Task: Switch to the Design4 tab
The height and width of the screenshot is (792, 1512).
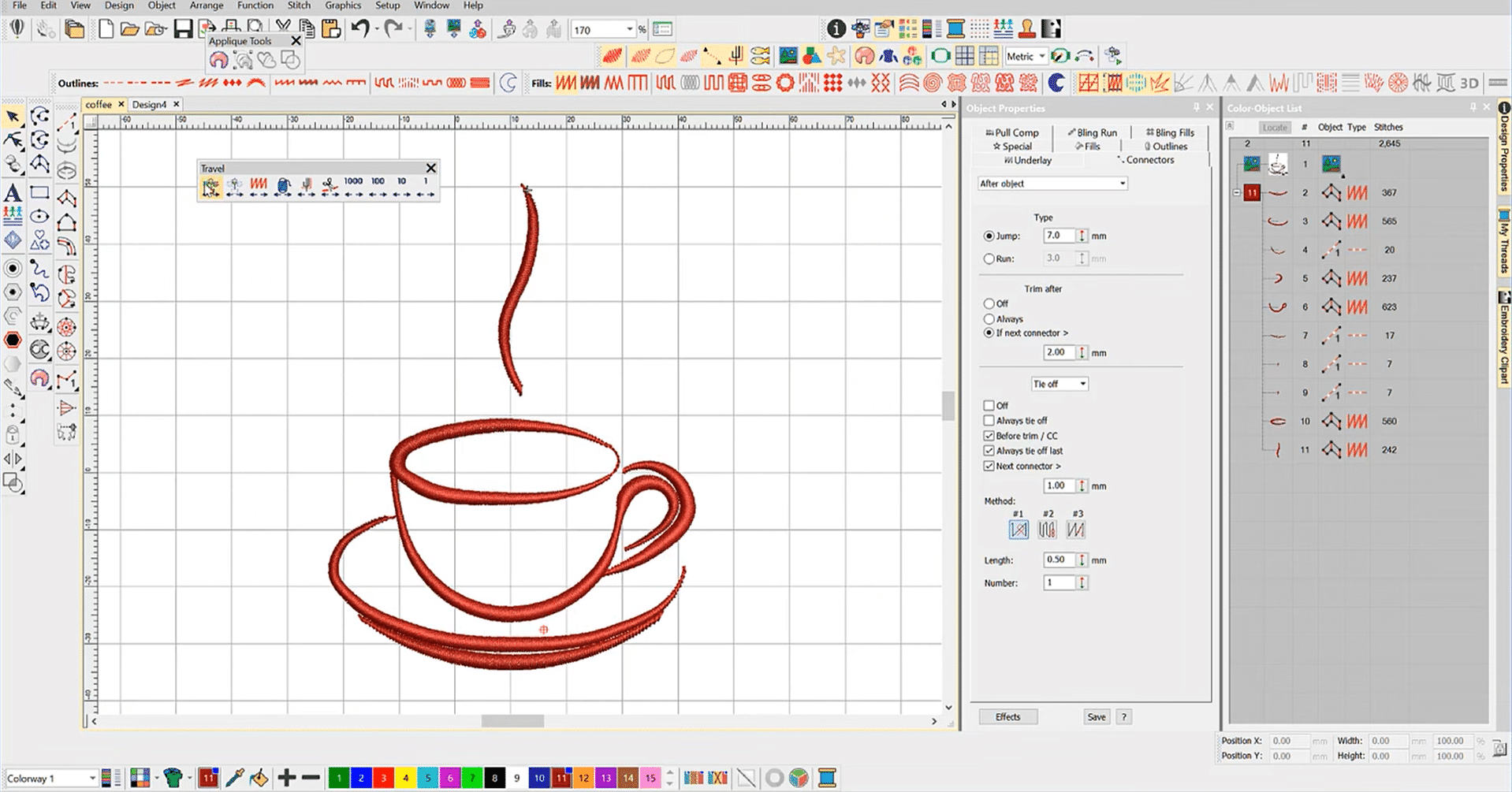Action: [x=149, y=104]
